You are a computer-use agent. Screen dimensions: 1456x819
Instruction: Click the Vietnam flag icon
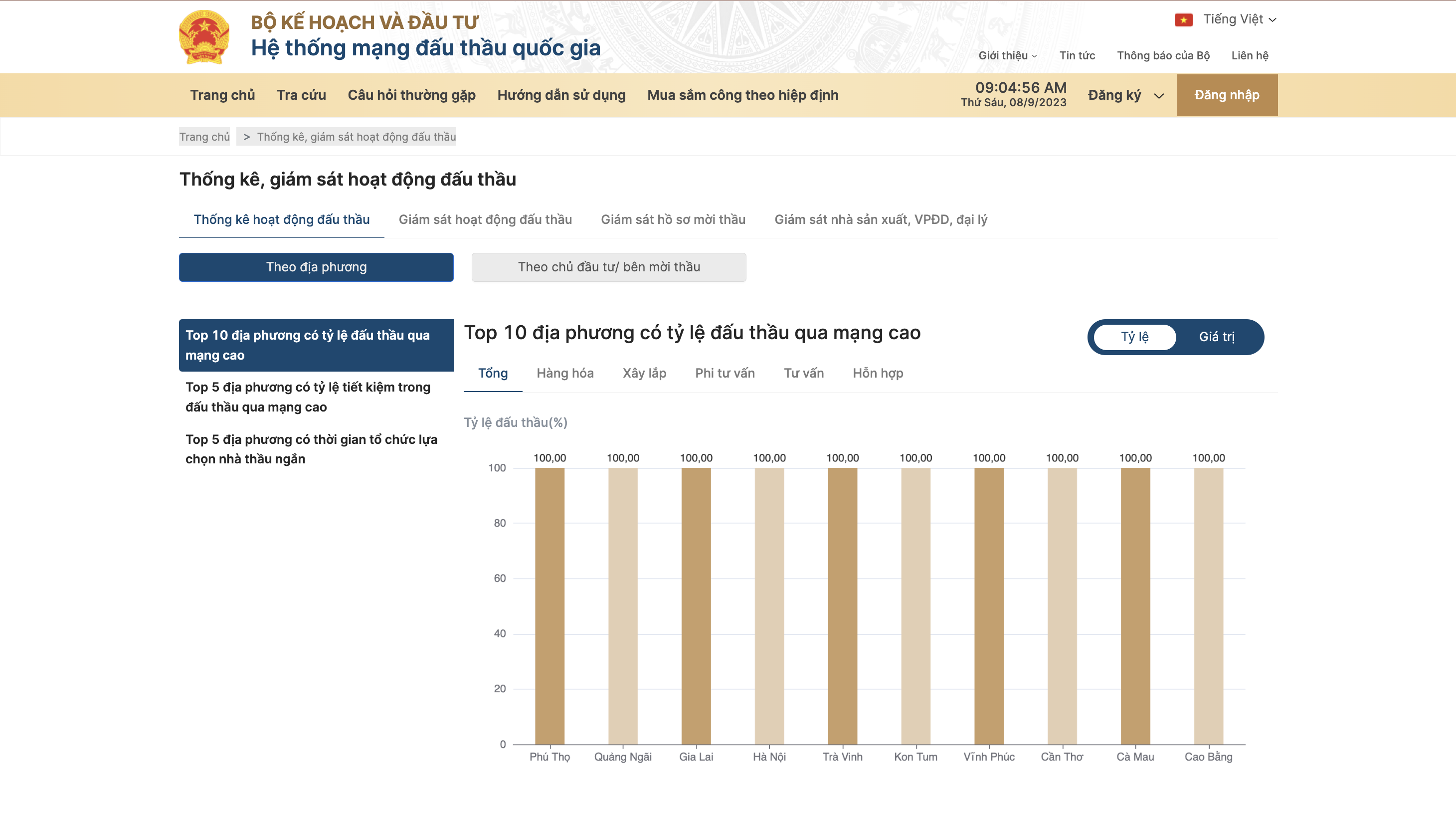click(x=1183, y=20)
